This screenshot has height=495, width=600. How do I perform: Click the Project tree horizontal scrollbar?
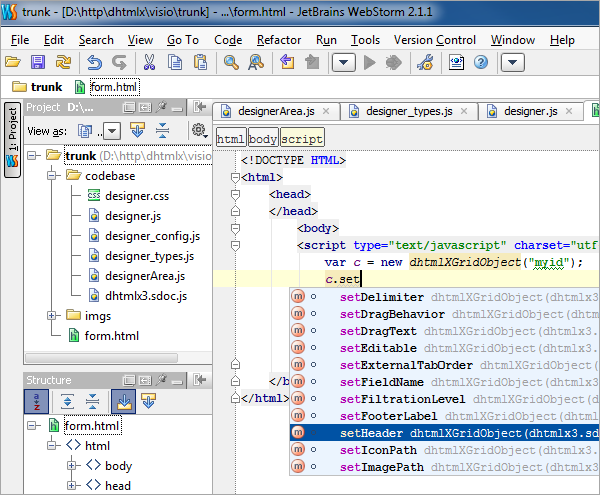coord(101,358)
